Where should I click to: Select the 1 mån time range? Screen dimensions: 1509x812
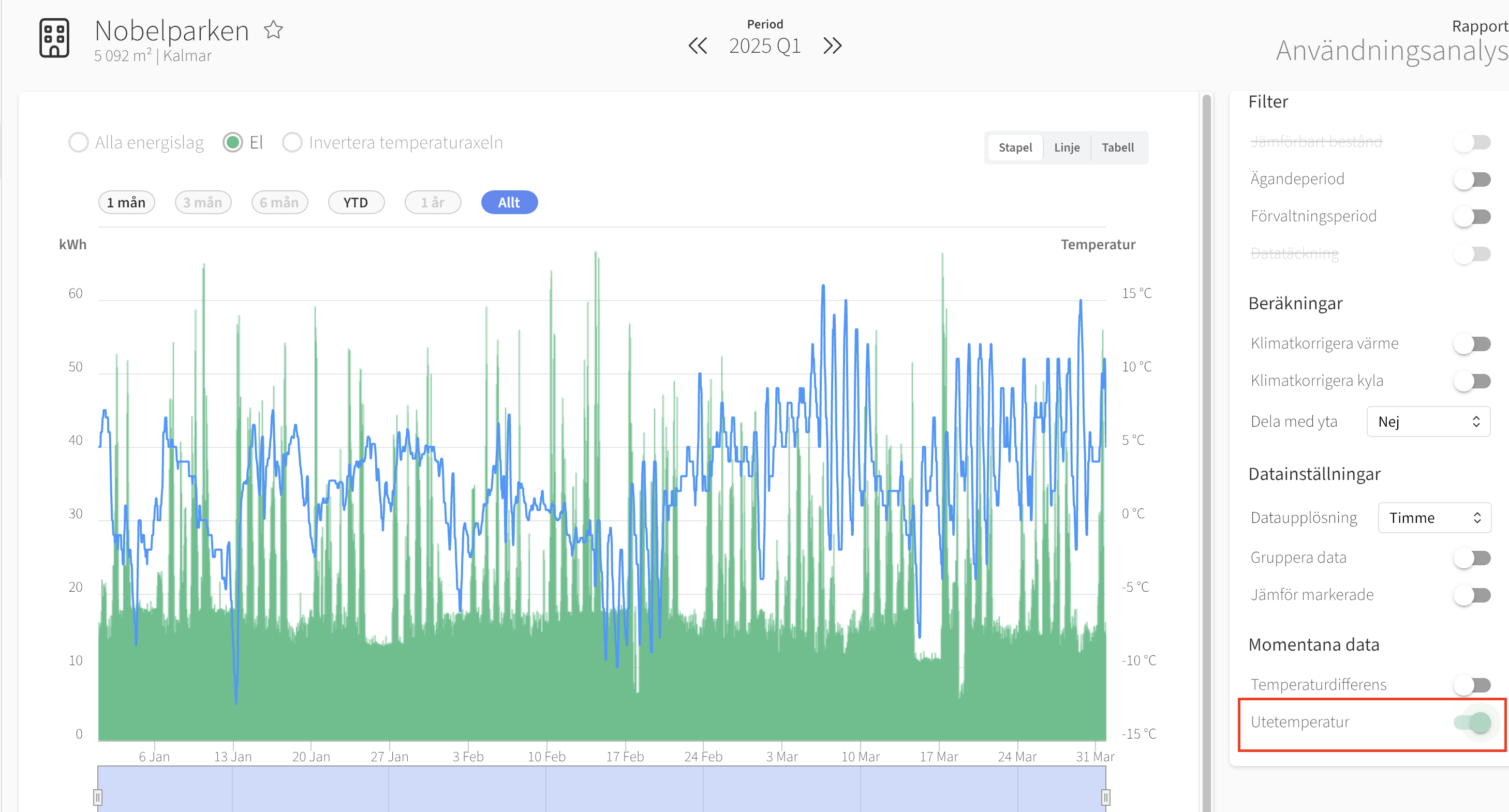pos(127,203)
